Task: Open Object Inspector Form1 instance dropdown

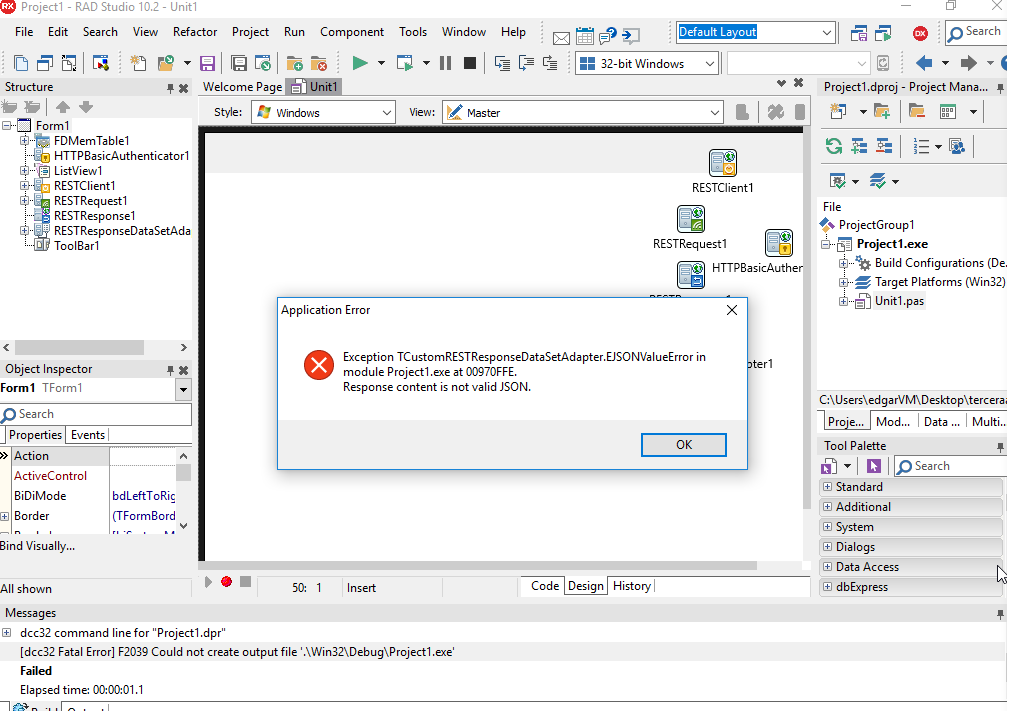Action: point(184,390)
